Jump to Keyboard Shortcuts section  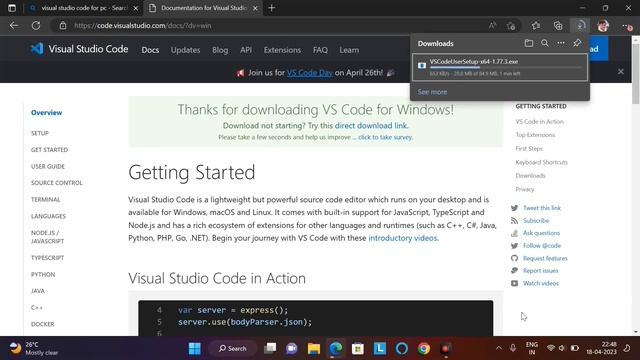(x=541, y=162)
